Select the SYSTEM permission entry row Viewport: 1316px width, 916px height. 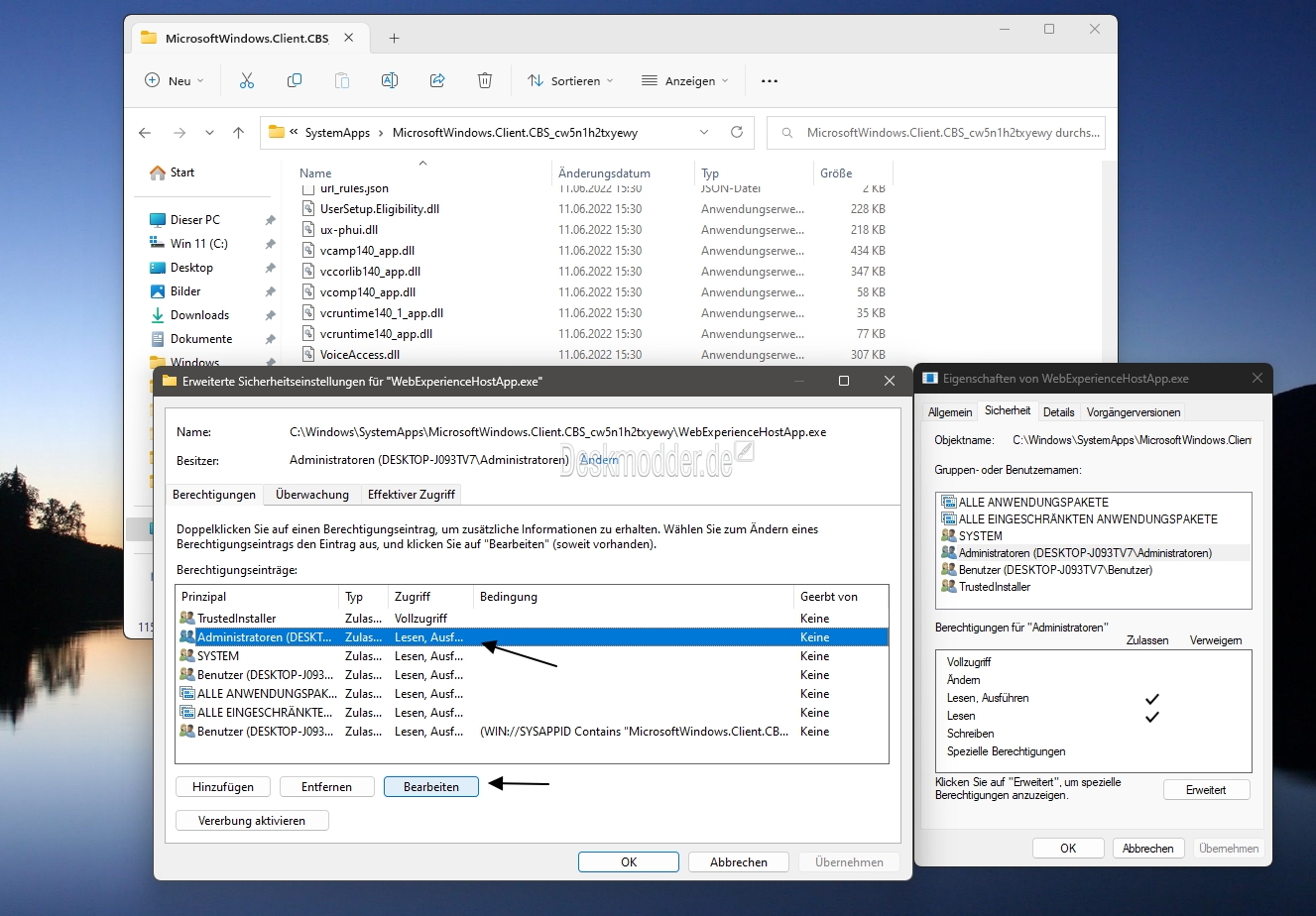pyautogui.click(x=532, y=656)
